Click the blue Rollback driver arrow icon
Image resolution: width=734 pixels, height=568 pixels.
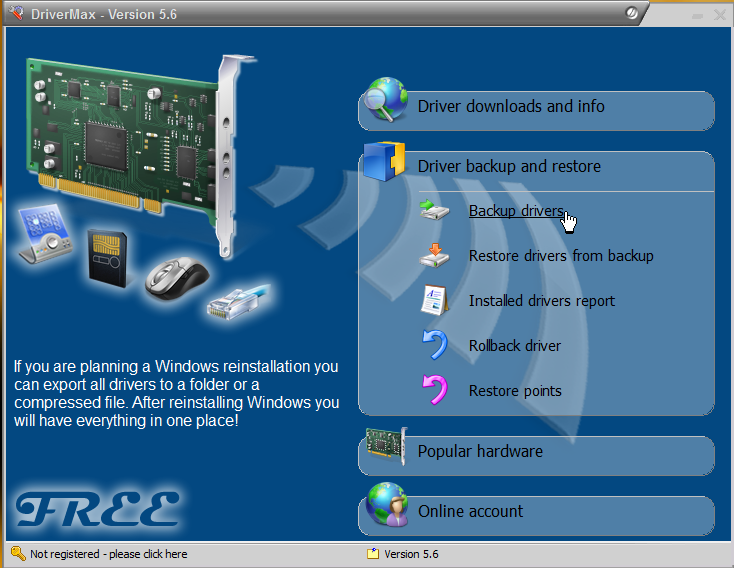(x=435, y=346)
